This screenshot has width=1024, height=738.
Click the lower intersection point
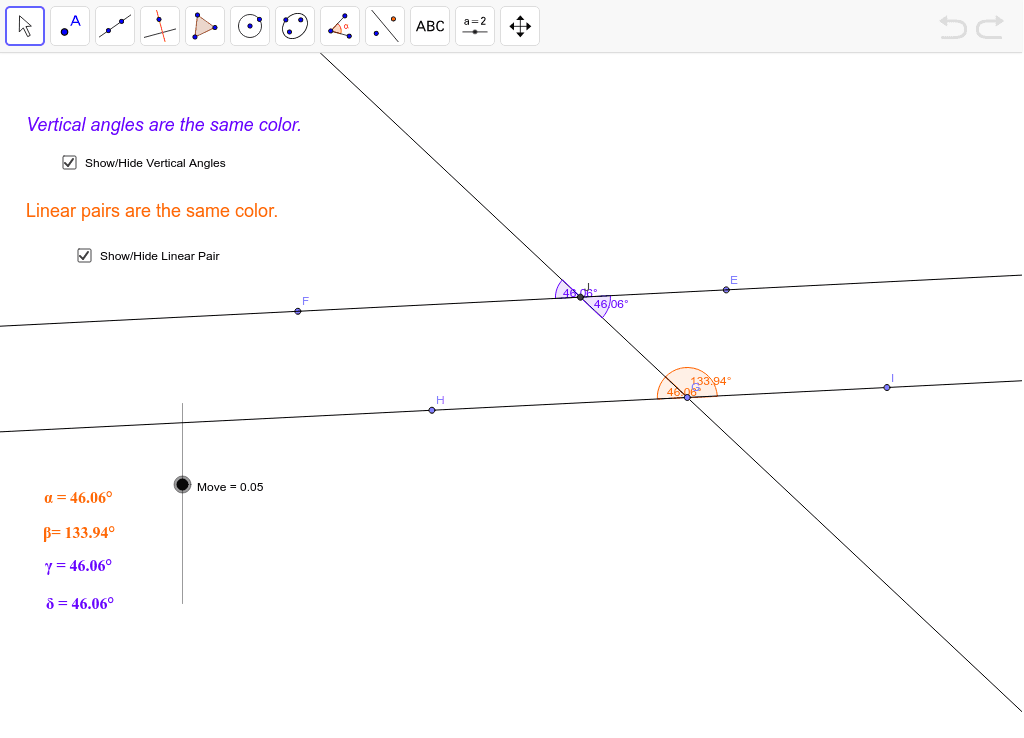click(x=687, y=397)
